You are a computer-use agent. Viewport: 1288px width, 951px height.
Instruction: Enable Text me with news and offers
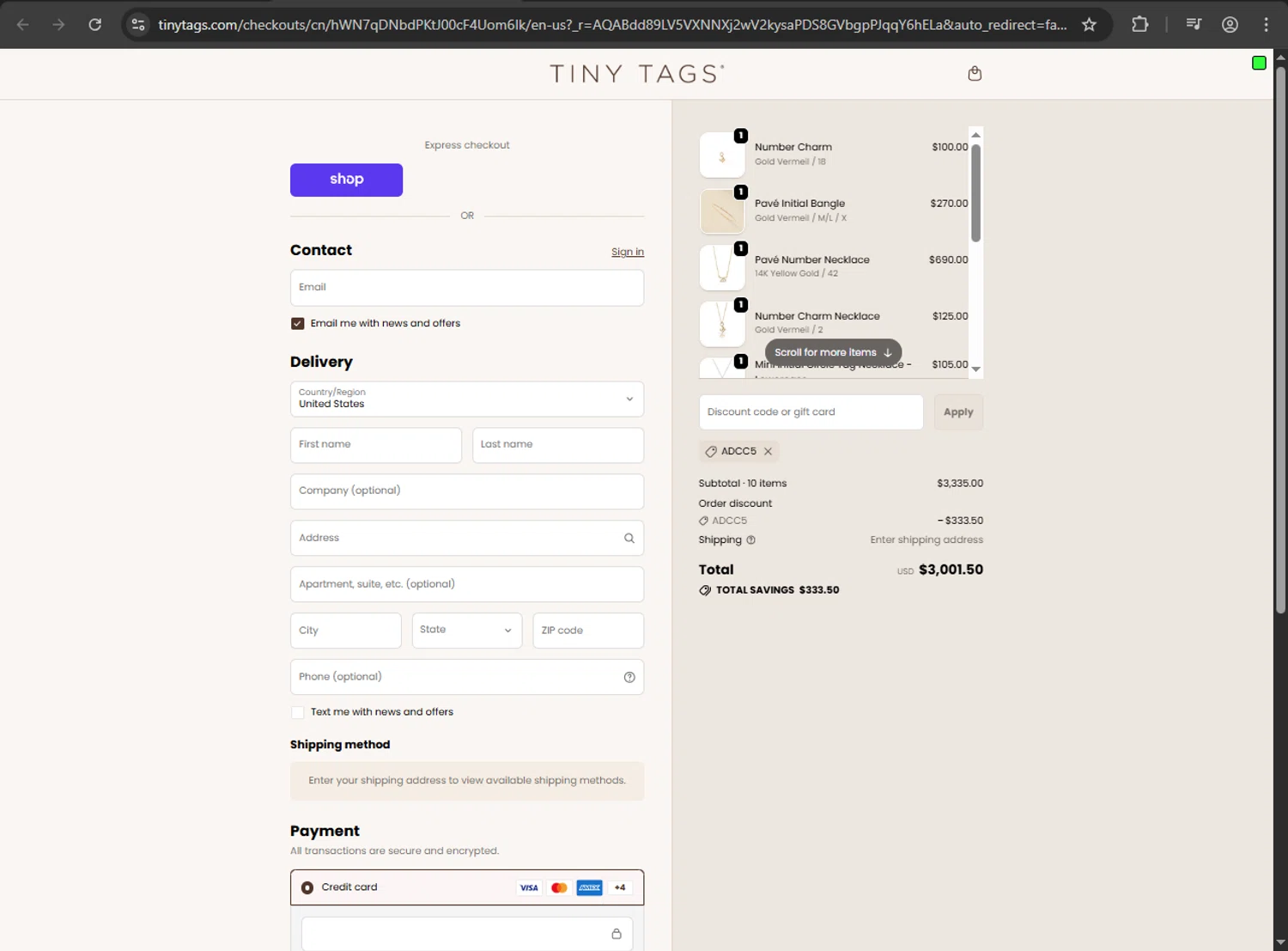coord(298,712)
